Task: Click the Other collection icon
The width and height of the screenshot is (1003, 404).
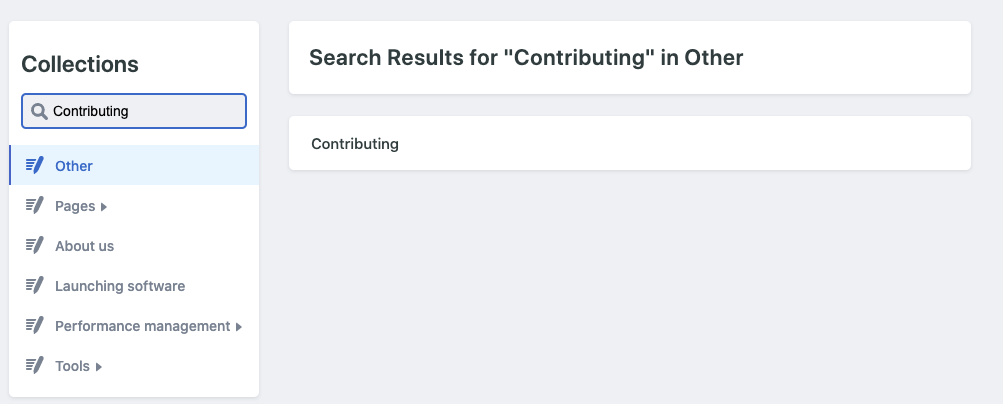Action: click(x=35, y=165)
